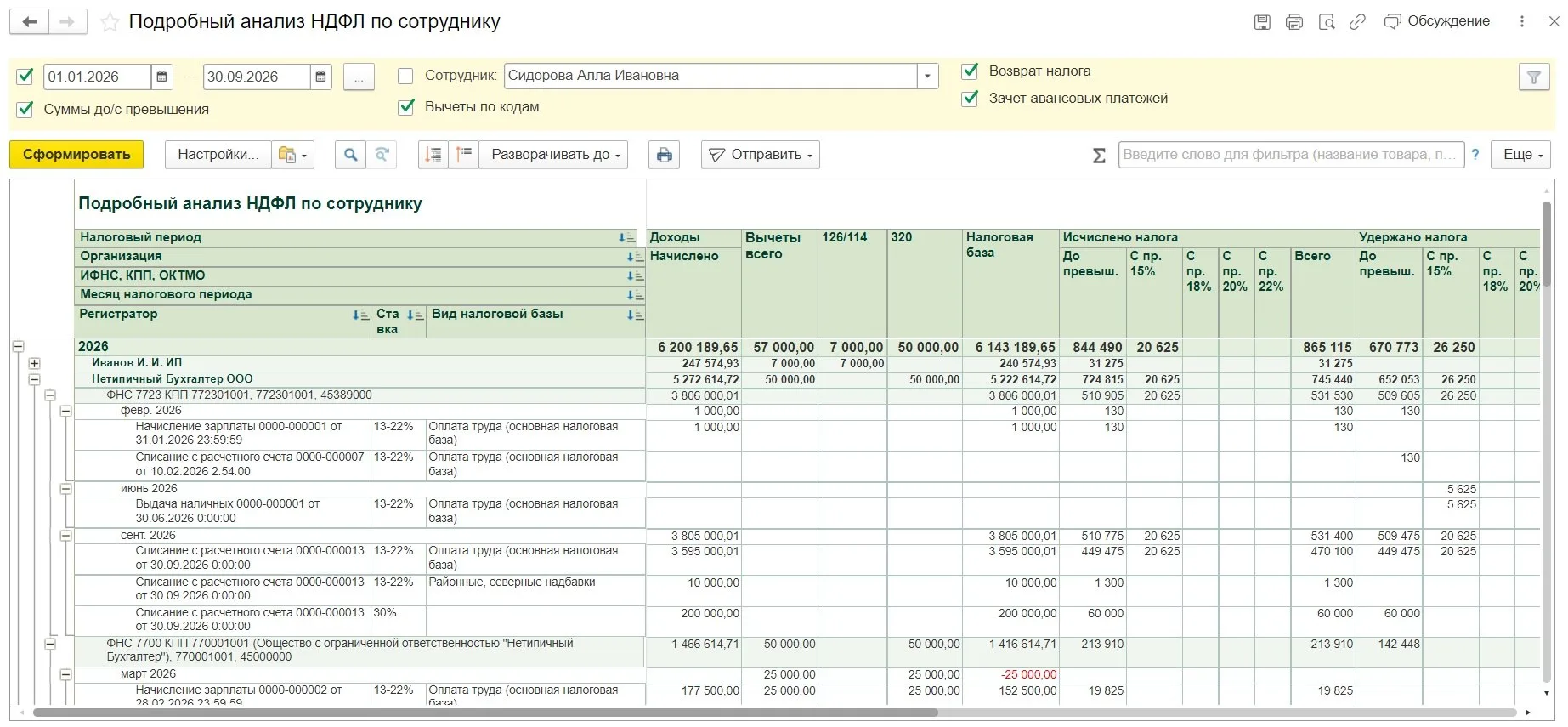The height and width of the screenshot is (727, 1568).
Task: Click the save report icon in header
Action: point(1262,22)
